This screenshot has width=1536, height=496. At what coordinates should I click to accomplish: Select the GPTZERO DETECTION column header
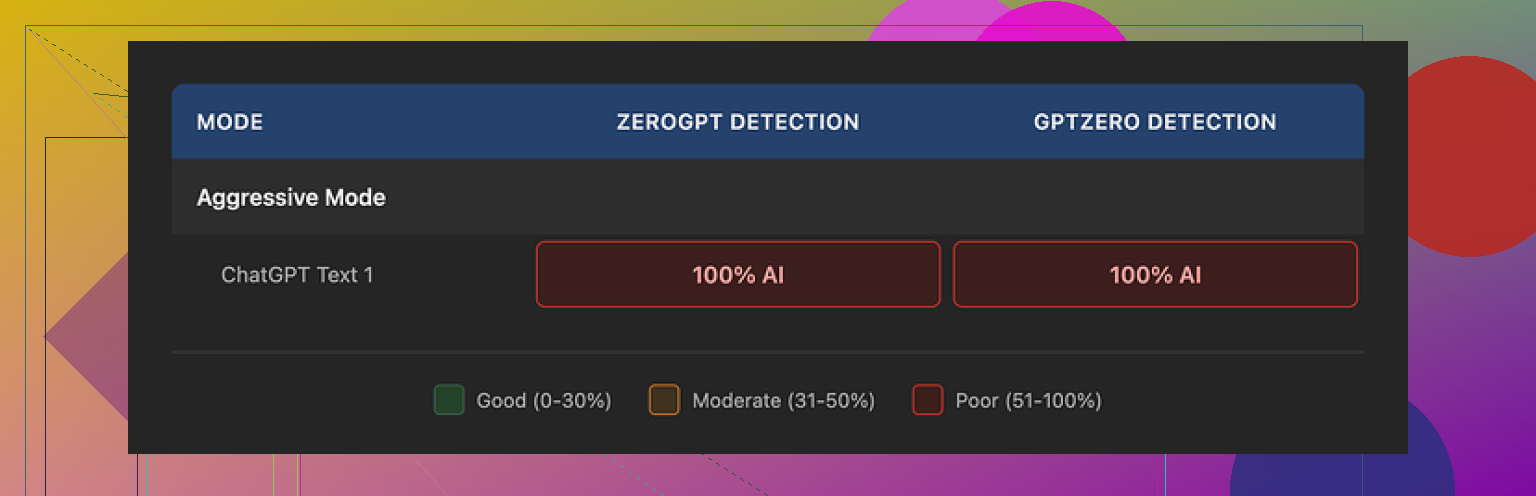point(1154,123)
